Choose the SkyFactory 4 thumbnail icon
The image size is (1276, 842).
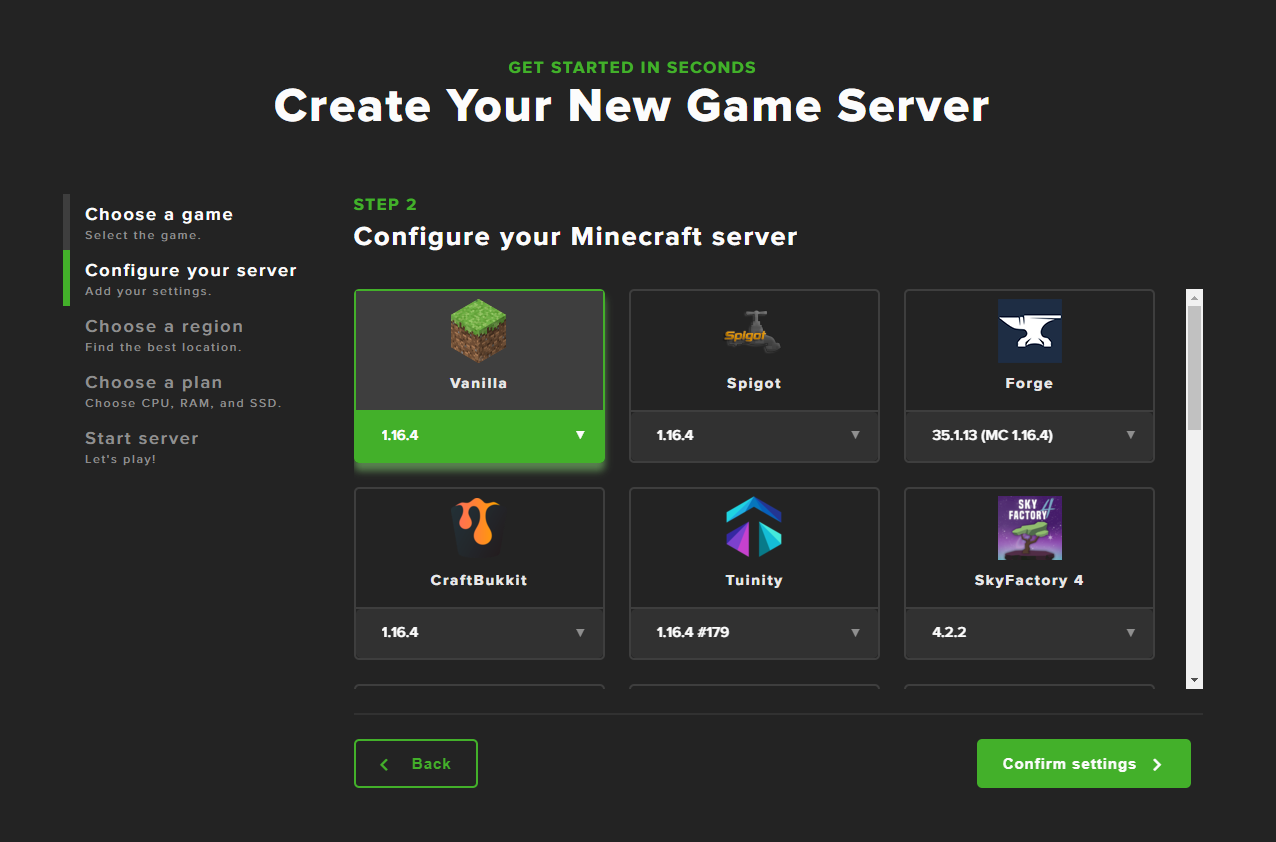(x=1029, y=528)
